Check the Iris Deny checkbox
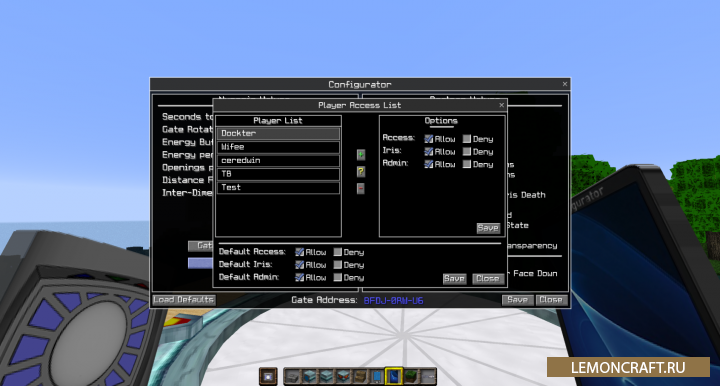720x386 pixels. [467, 151]
